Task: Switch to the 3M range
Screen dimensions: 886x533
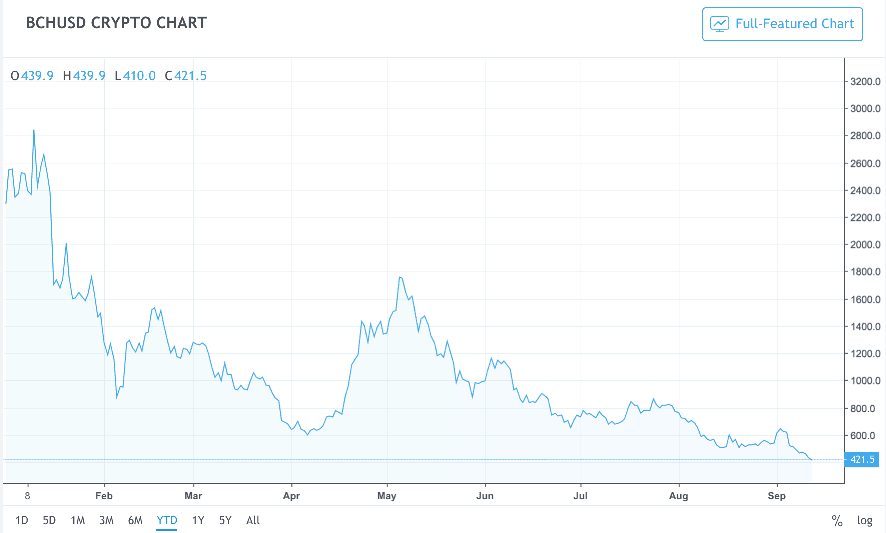Action: [106, 520]
